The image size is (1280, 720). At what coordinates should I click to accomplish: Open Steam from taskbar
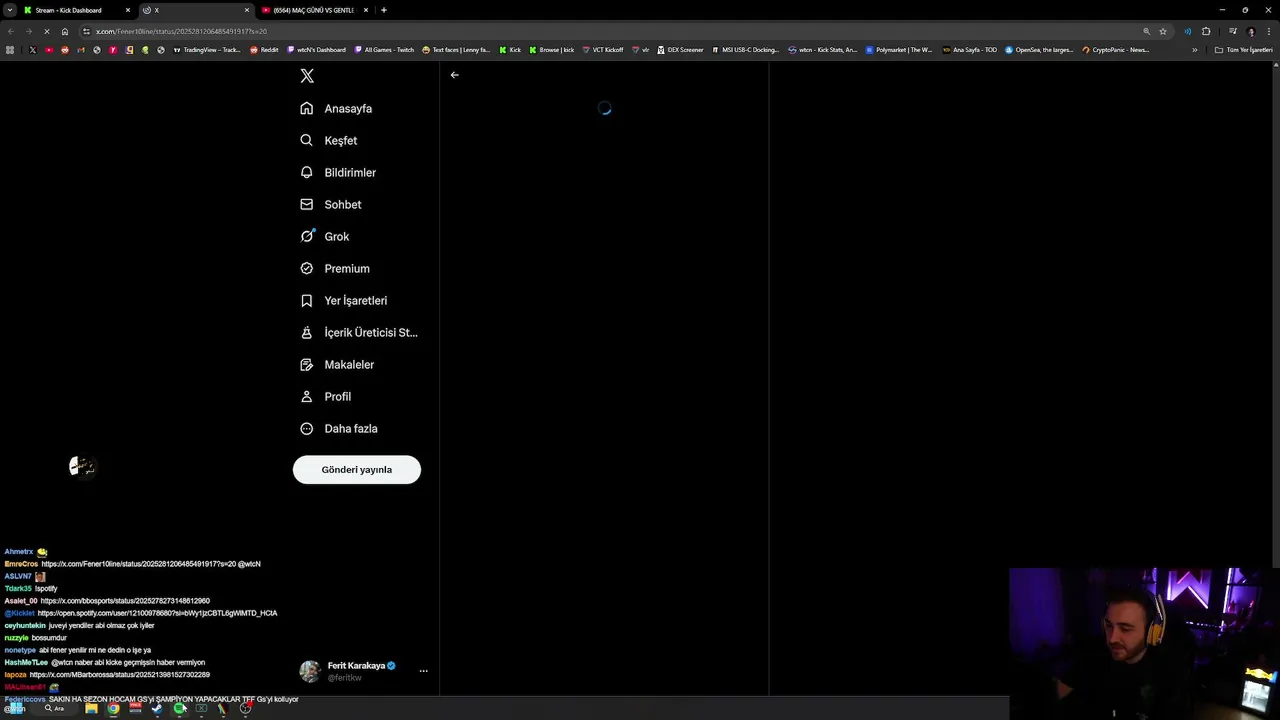pyautogui.click(x=157, y=708)
